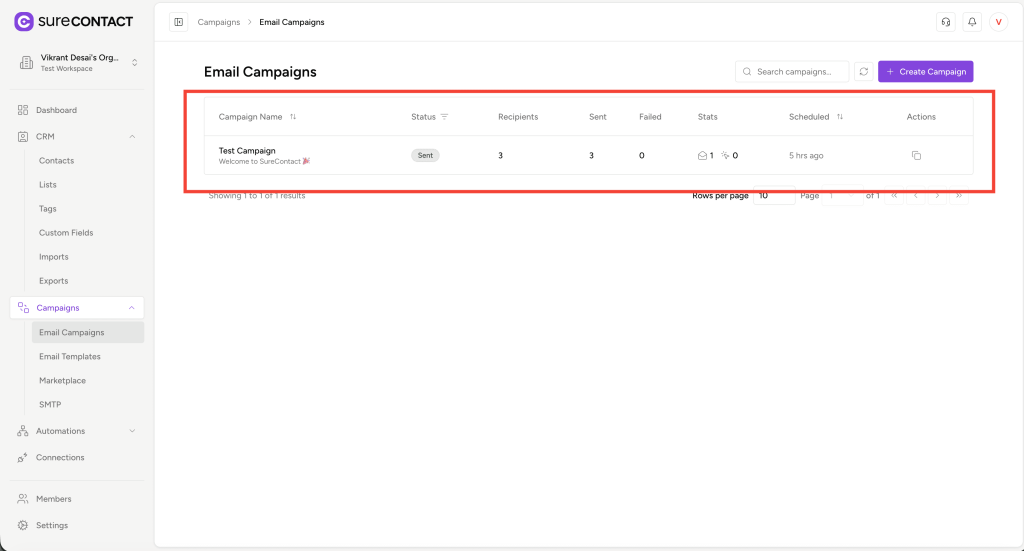1024x551 pixels.
Task: Open the Marketplace page
Action: point(62,381)
